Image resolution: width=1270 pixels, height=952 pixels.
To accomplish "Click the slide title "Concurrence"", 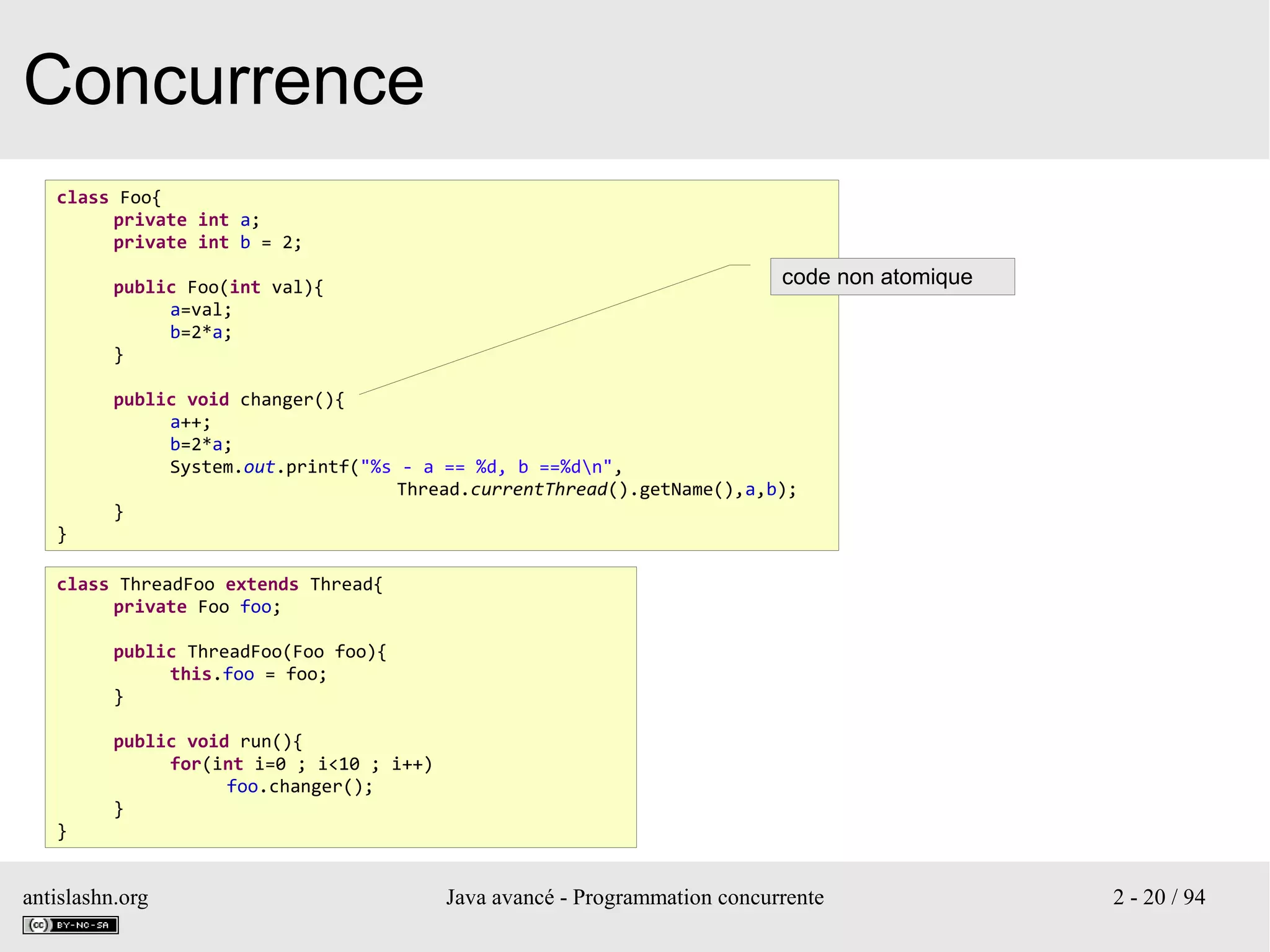I will [224, 80].
